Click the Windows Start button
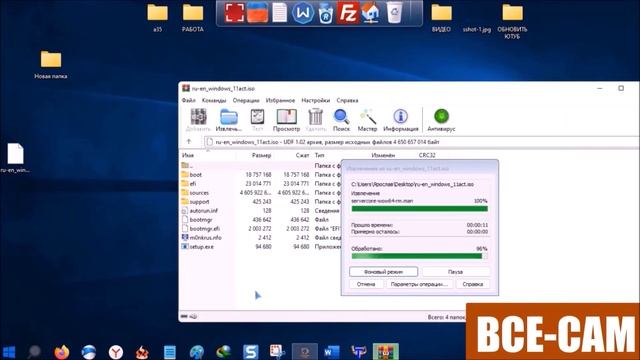640x360 pixels. (x=9, y=352)
